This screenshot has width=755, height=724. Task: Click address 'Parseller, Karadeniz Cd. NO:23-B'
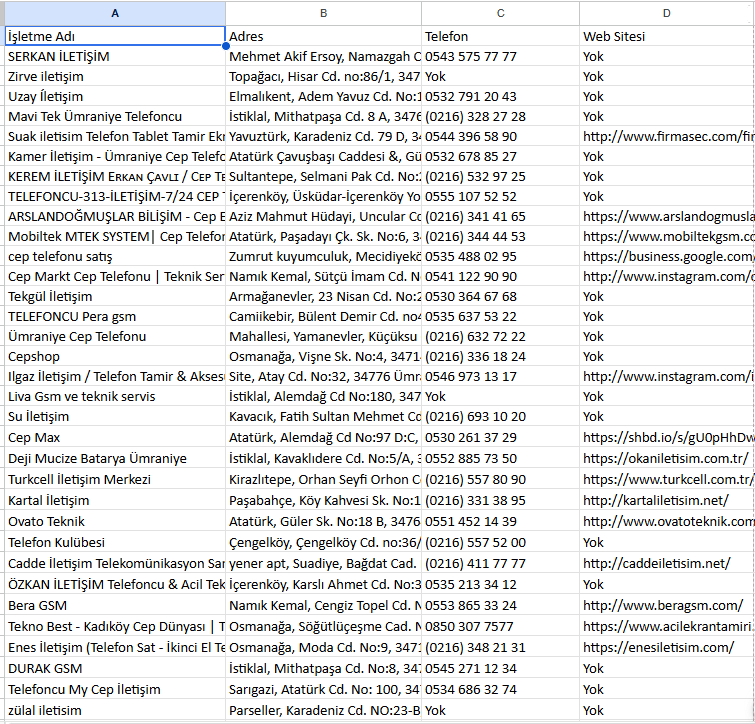(x=323, y=710)
